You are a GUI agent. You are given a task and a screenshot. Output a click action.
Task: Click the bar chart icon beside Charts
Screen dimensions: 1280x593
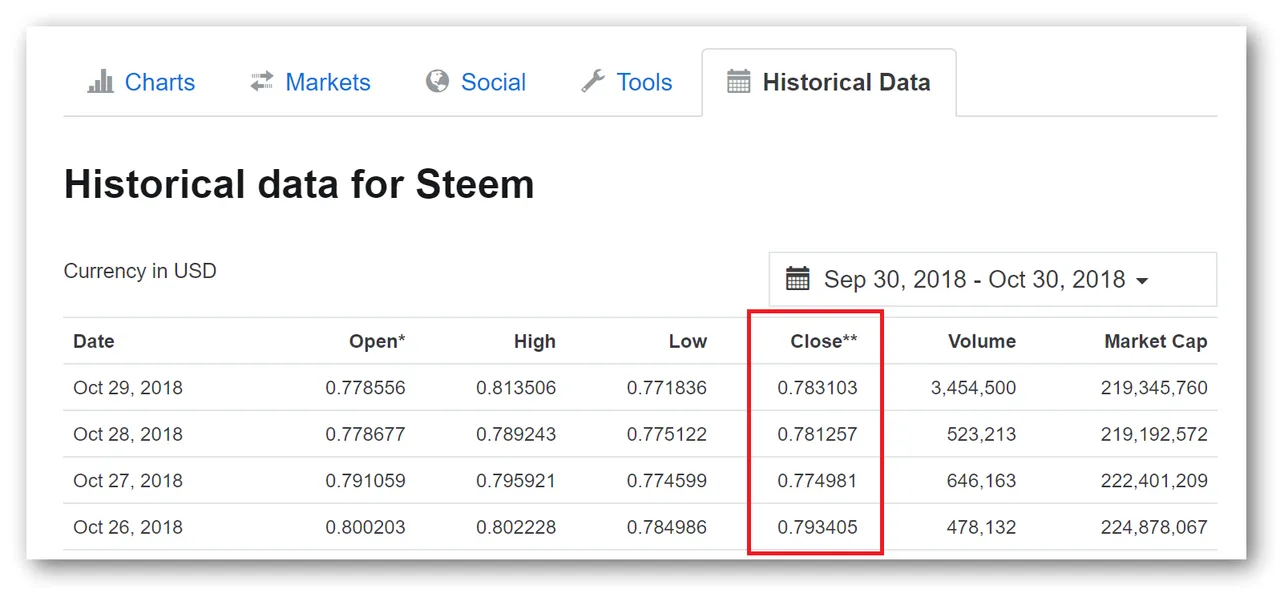pos(101,82)
